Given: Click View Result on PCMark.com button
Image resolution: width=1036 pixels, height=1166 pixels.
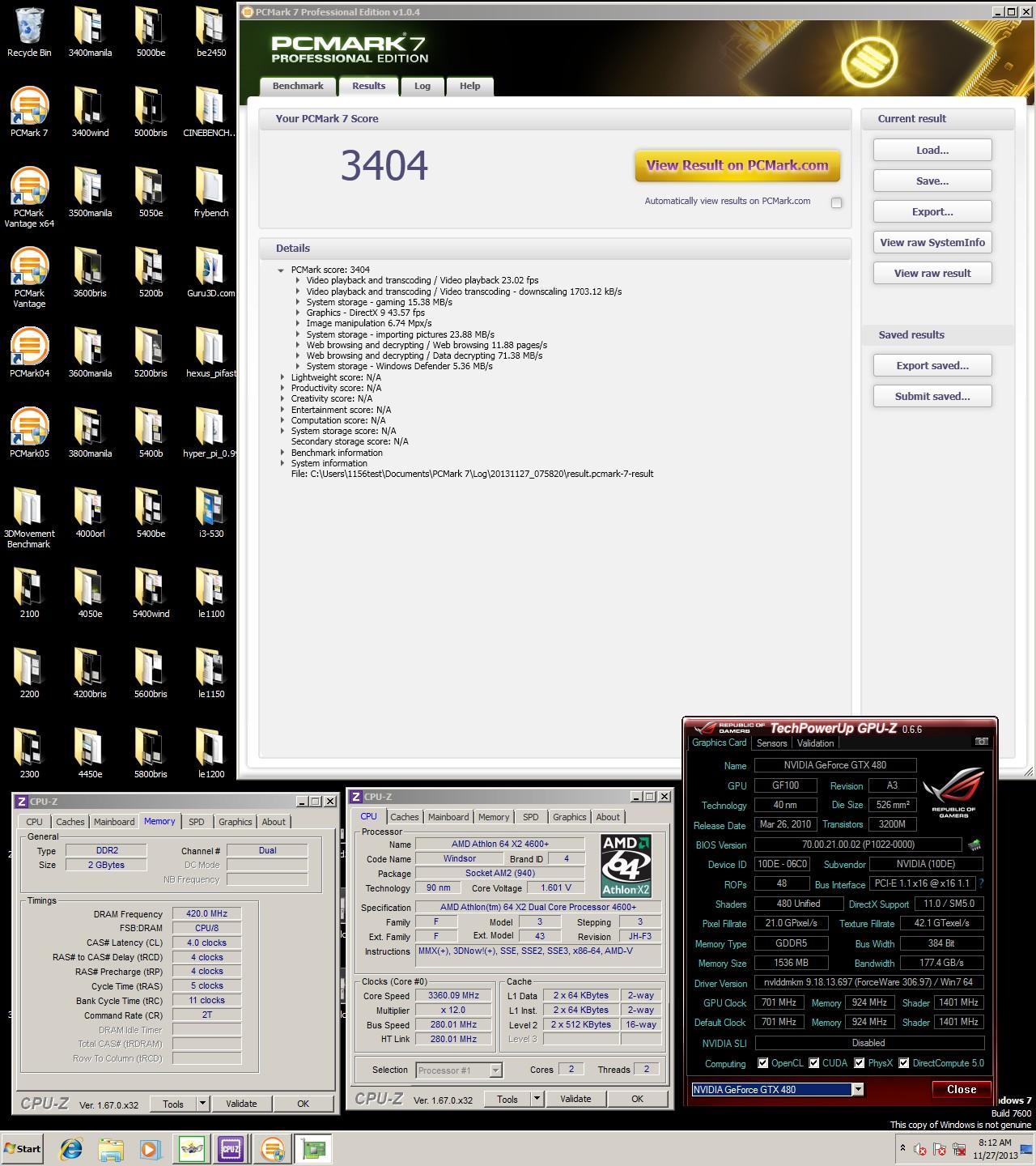Looking at the screenshot, I should pos(737,165).
